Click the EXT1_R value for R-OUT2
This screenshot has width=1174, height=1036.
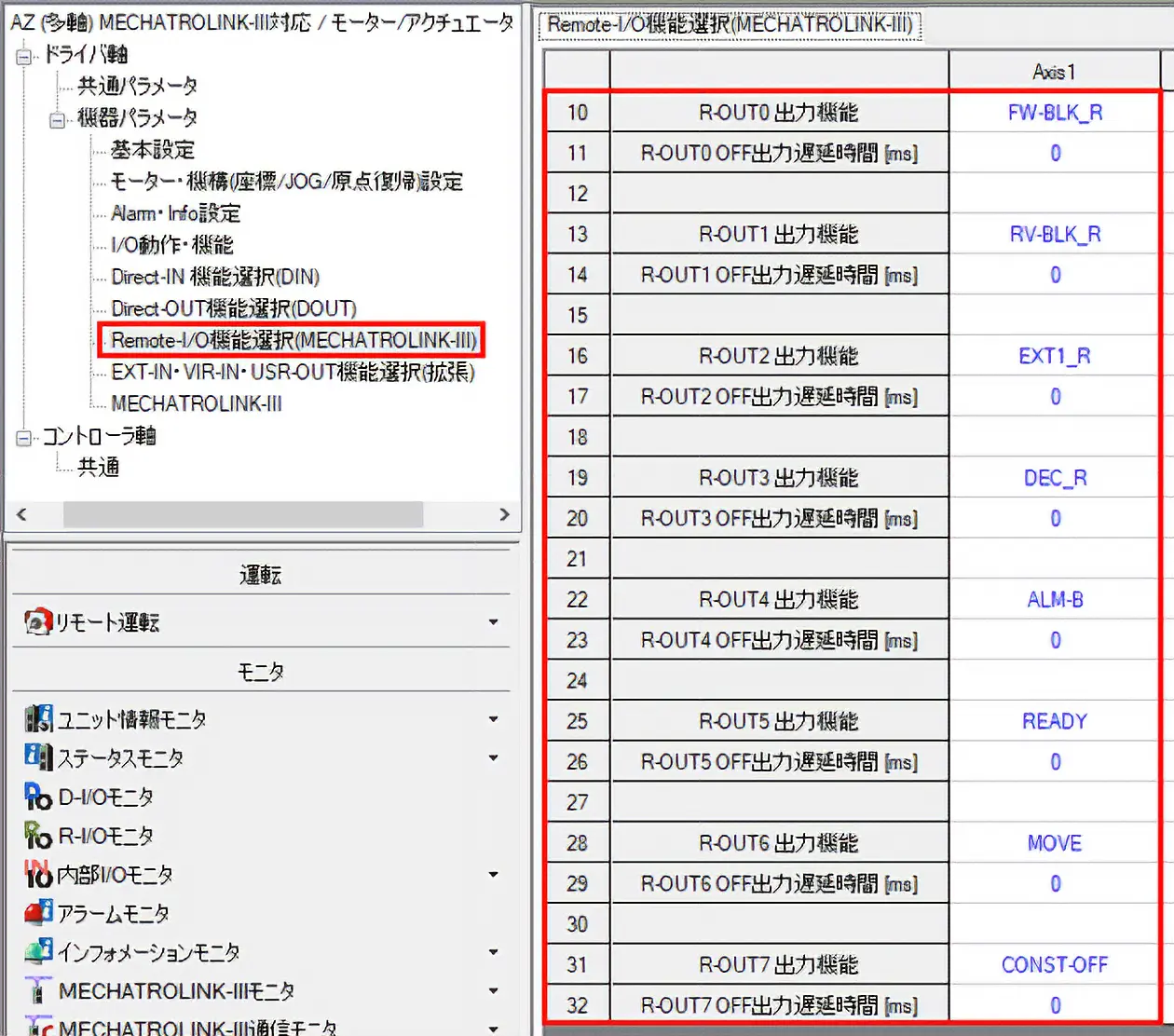click(1055, 356)
